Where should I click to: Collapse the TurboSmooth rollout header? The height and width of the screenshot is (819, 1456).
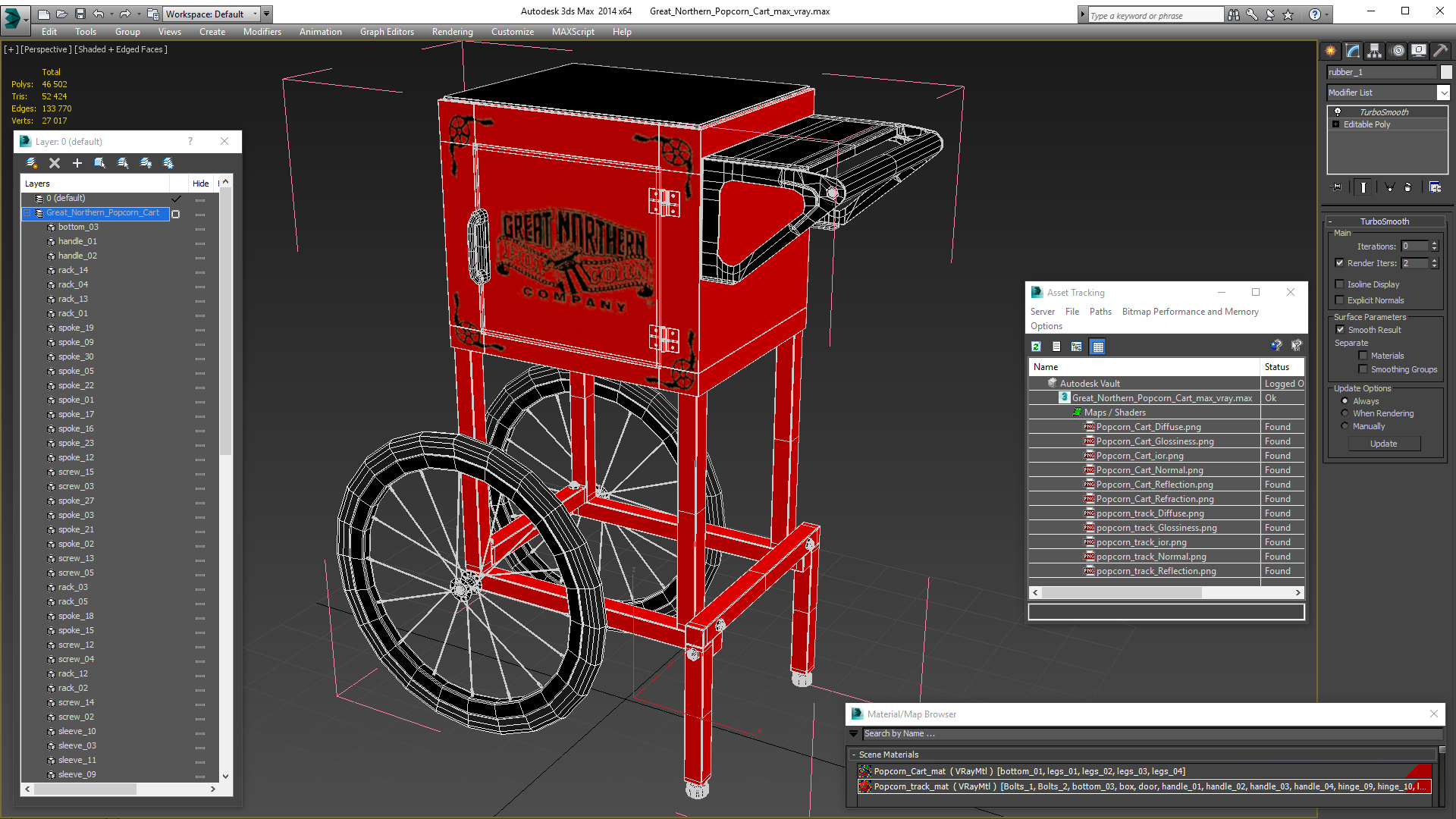click(x=1384, y=221)
